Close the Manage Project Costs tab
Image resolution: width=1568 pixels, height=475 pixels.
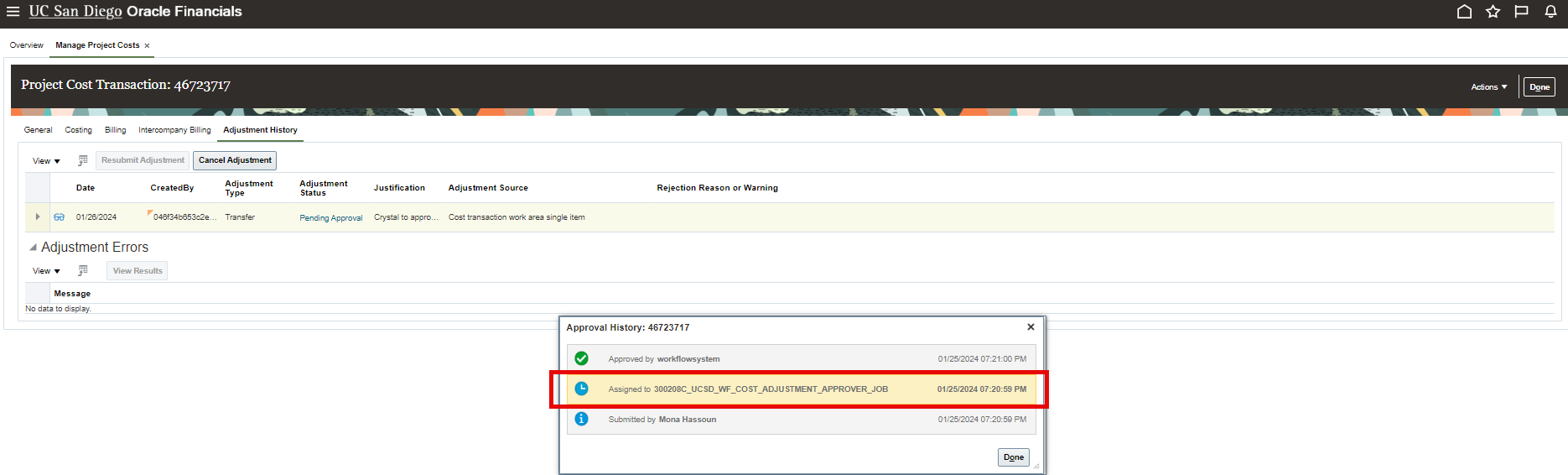[x=147, y=46]
